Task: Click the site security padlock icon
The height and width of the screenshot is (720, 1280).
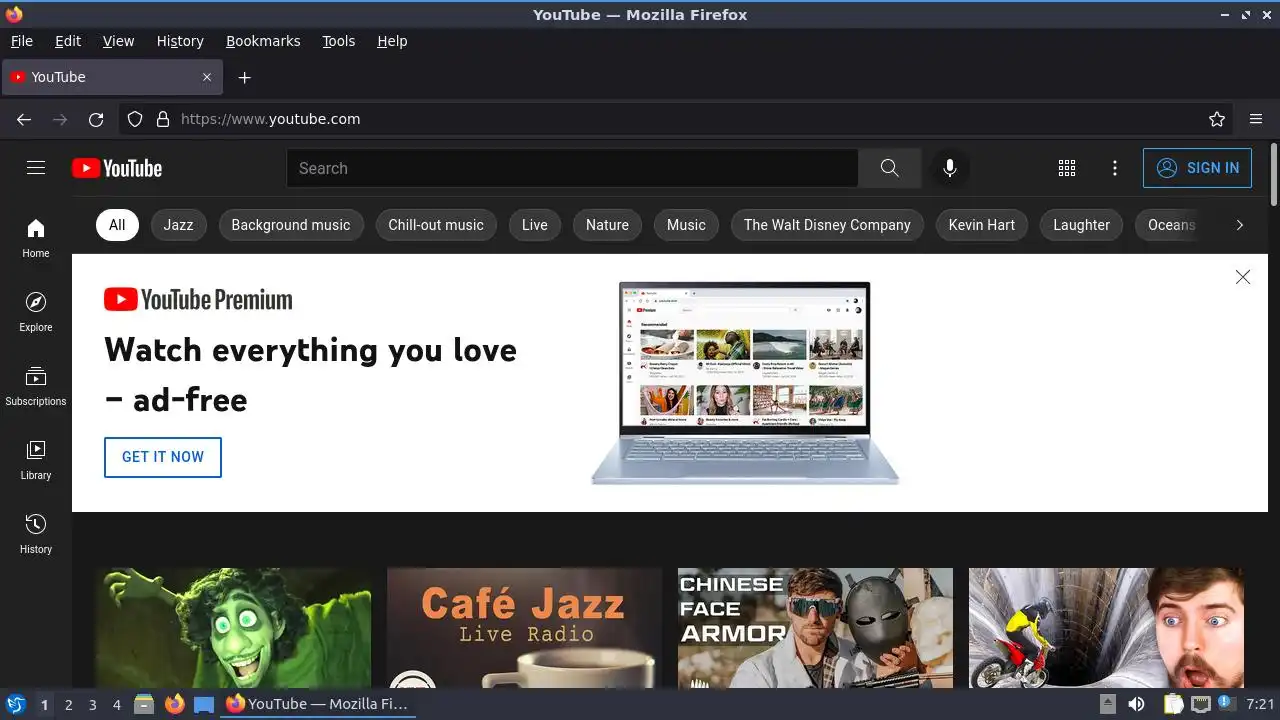Action: (x=163, y=119)
